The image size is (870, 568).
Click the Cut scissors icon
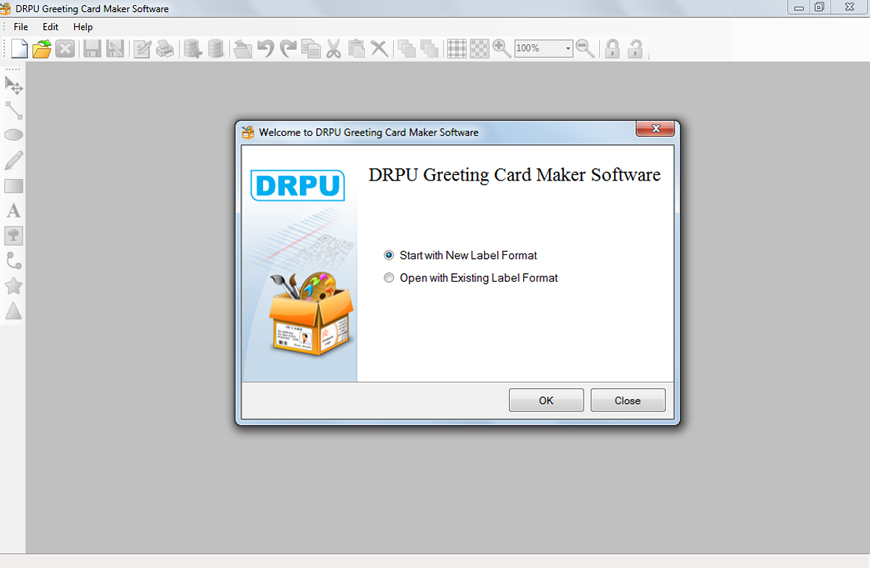(x=333, y=49)
